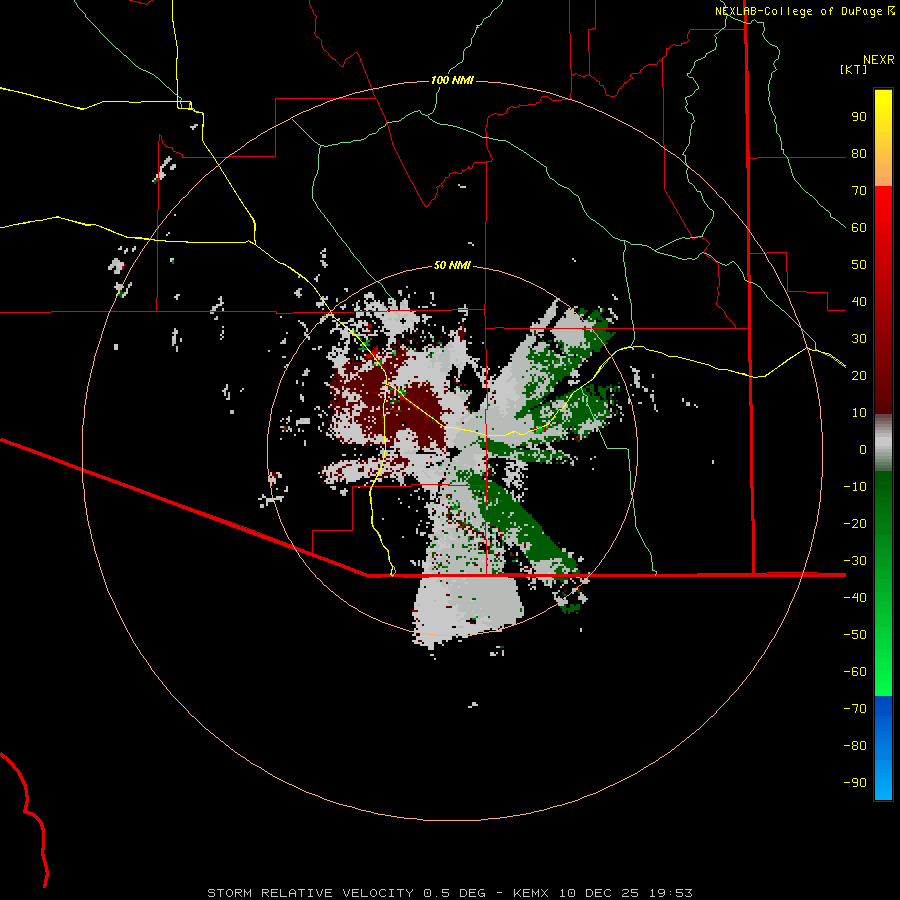Screen dimensions: 900x900
Task: Pick the yellow top segment of color bar
Action: [x=883, y=138]
